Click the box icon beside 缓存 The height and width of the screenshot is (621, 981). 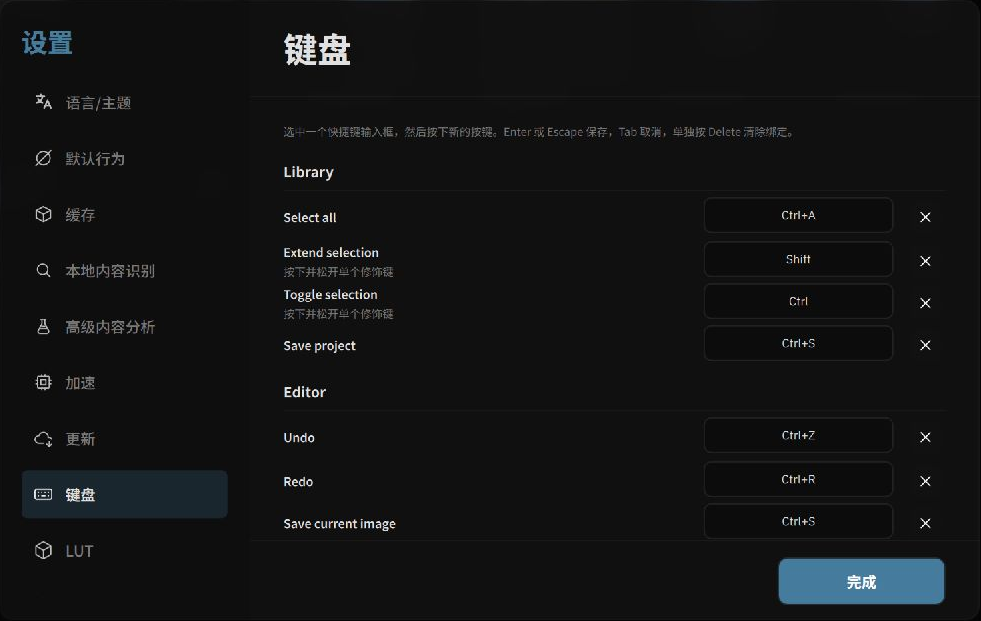tap(43, 215)
